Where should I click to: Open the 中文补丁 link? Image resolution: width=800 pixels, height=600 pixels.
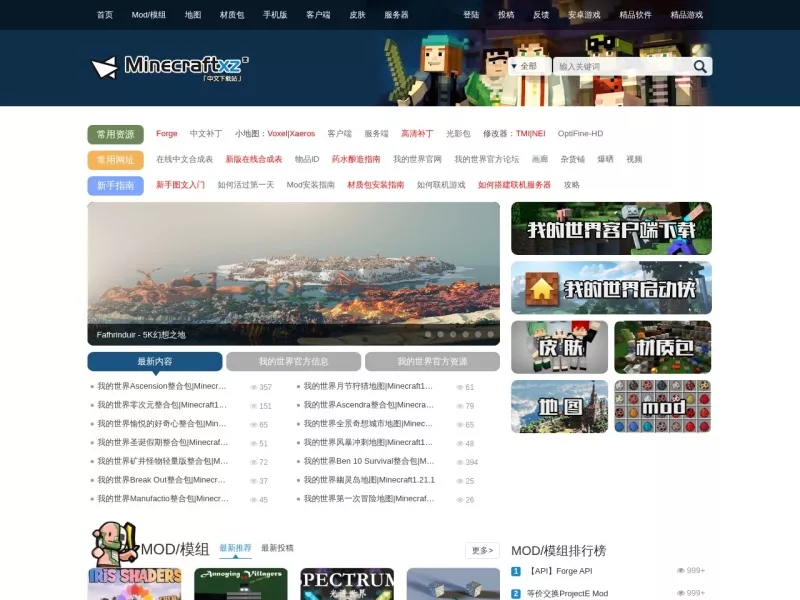point(206,134)
